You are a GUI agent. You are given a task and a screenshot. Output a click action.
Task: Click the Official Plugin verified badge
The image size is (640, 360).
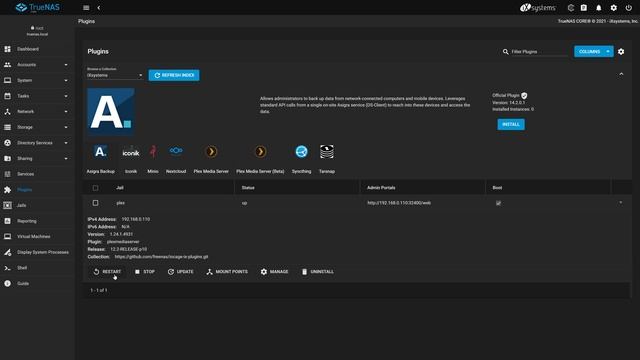point(524,96)
